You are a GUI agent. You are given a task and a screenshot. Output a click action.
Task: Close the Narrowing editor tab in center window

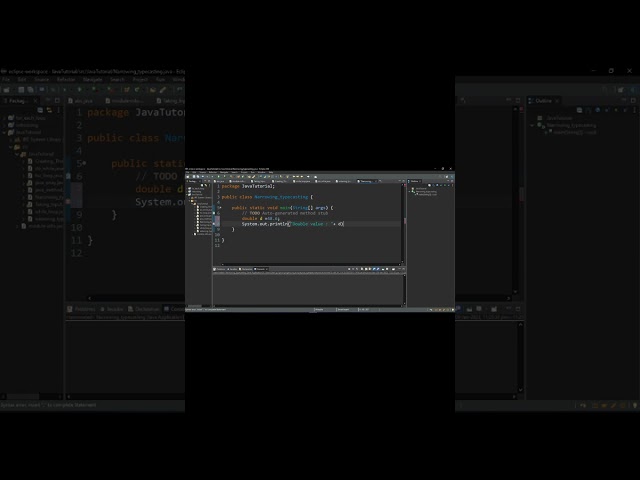coord(376,181)
